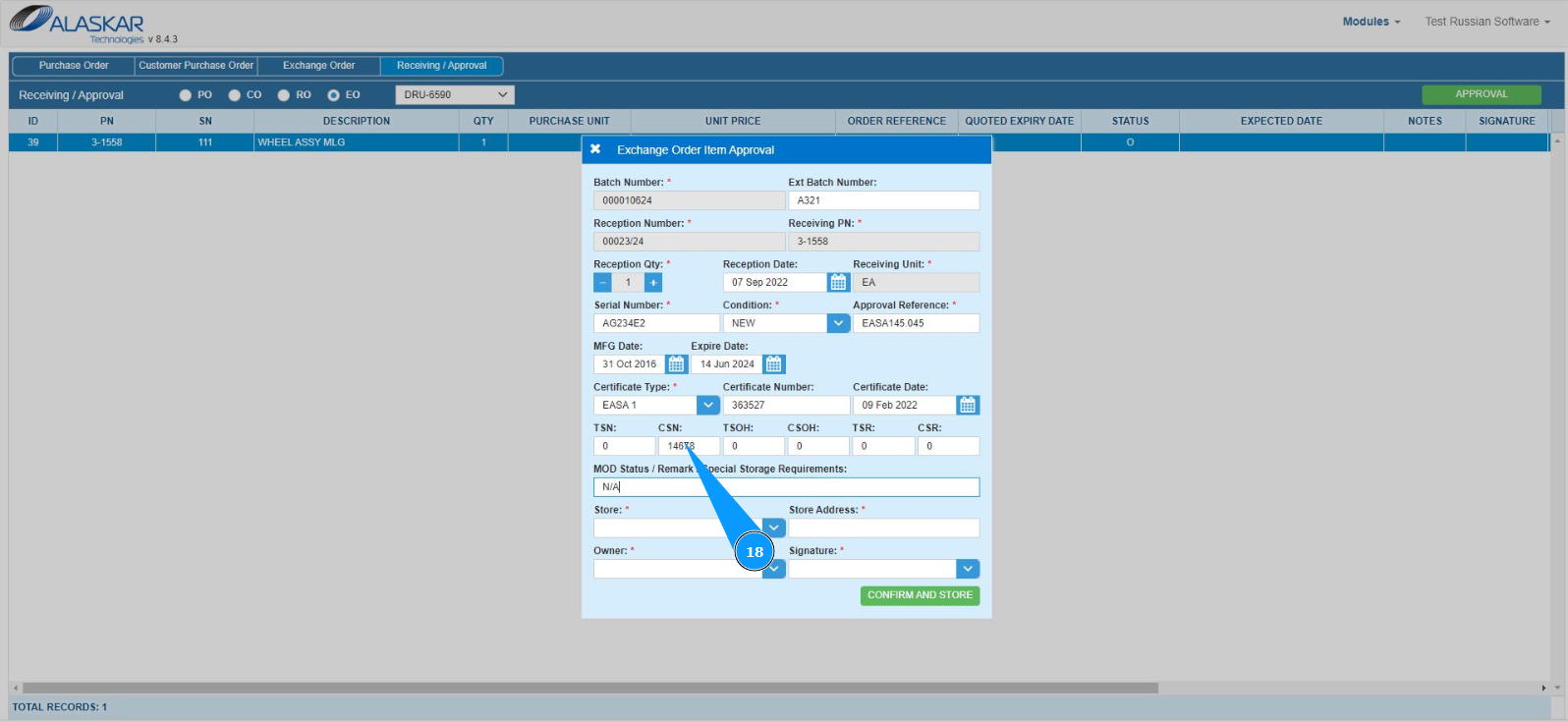Click the PN column header
This screenshot has height=722, width=1568.
[x=107, y=121]
